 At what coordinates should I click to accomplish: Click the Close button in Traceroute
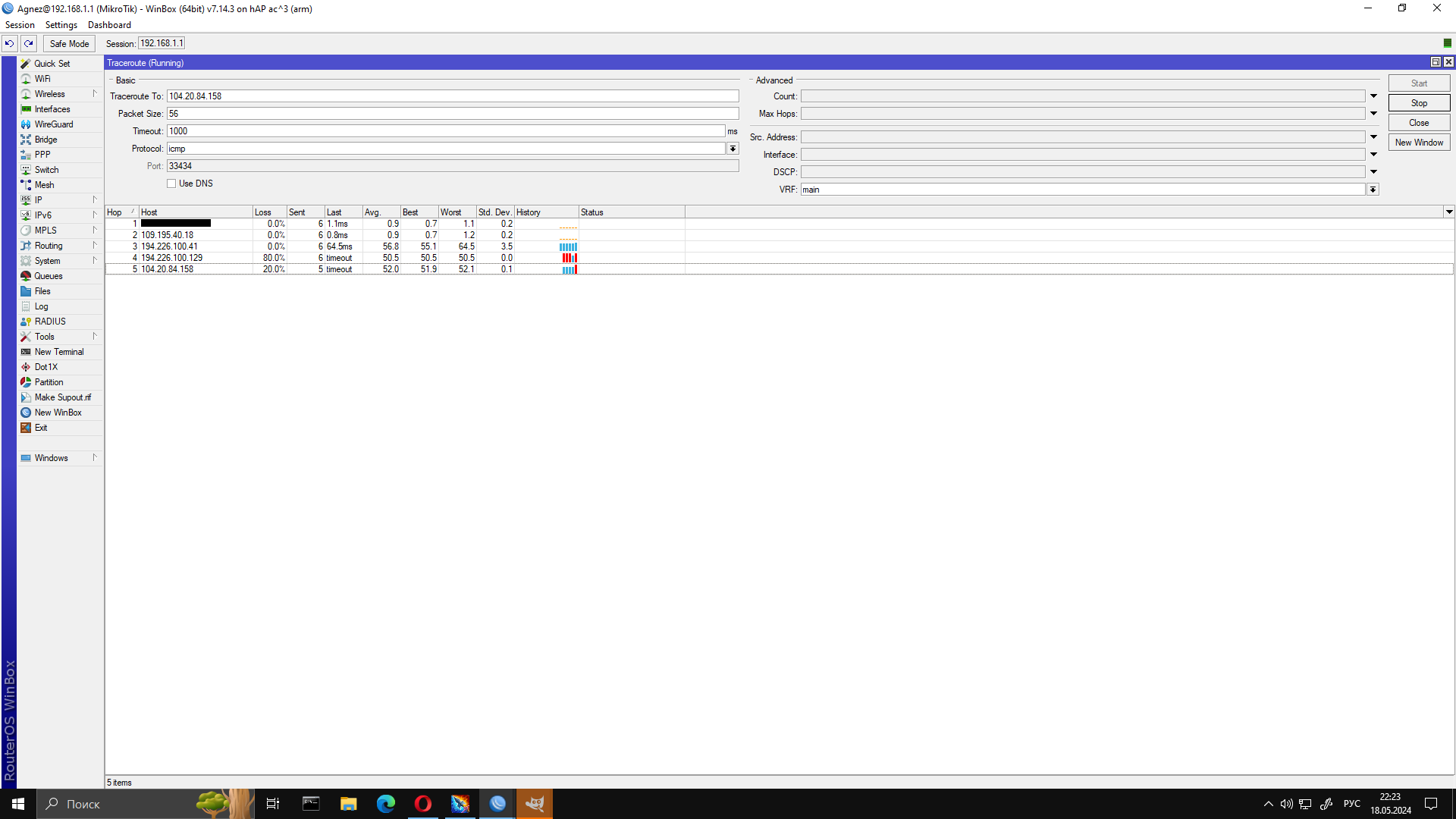[x=1419, y=123]
